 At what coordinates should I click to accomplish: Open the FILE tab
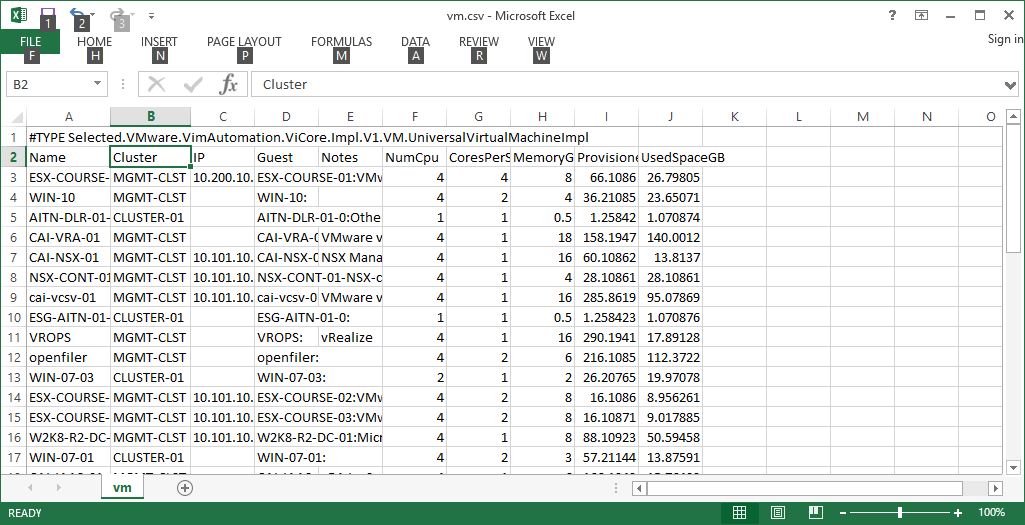(30, 42)
